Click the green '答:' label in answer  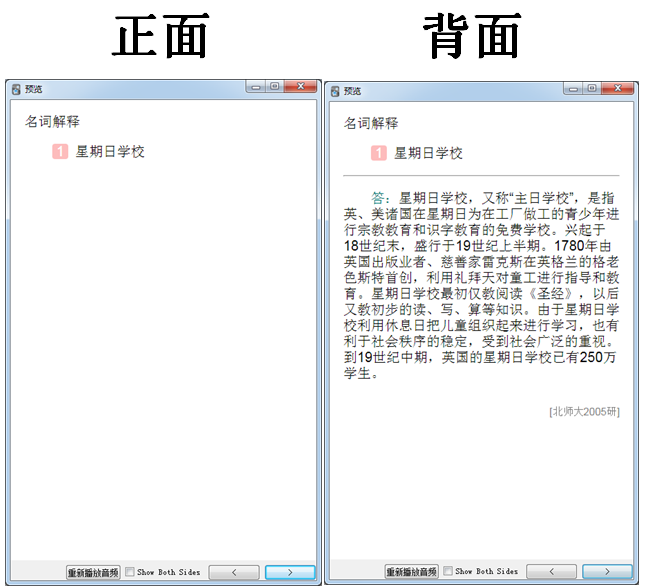point(380,198)
